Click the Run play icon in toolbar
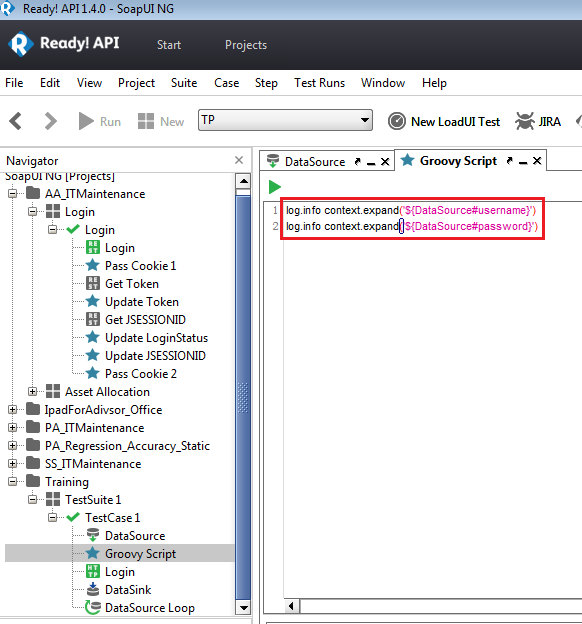Viewport: 582px width, 624px height. pyautogui.click(x=86, y=121)
